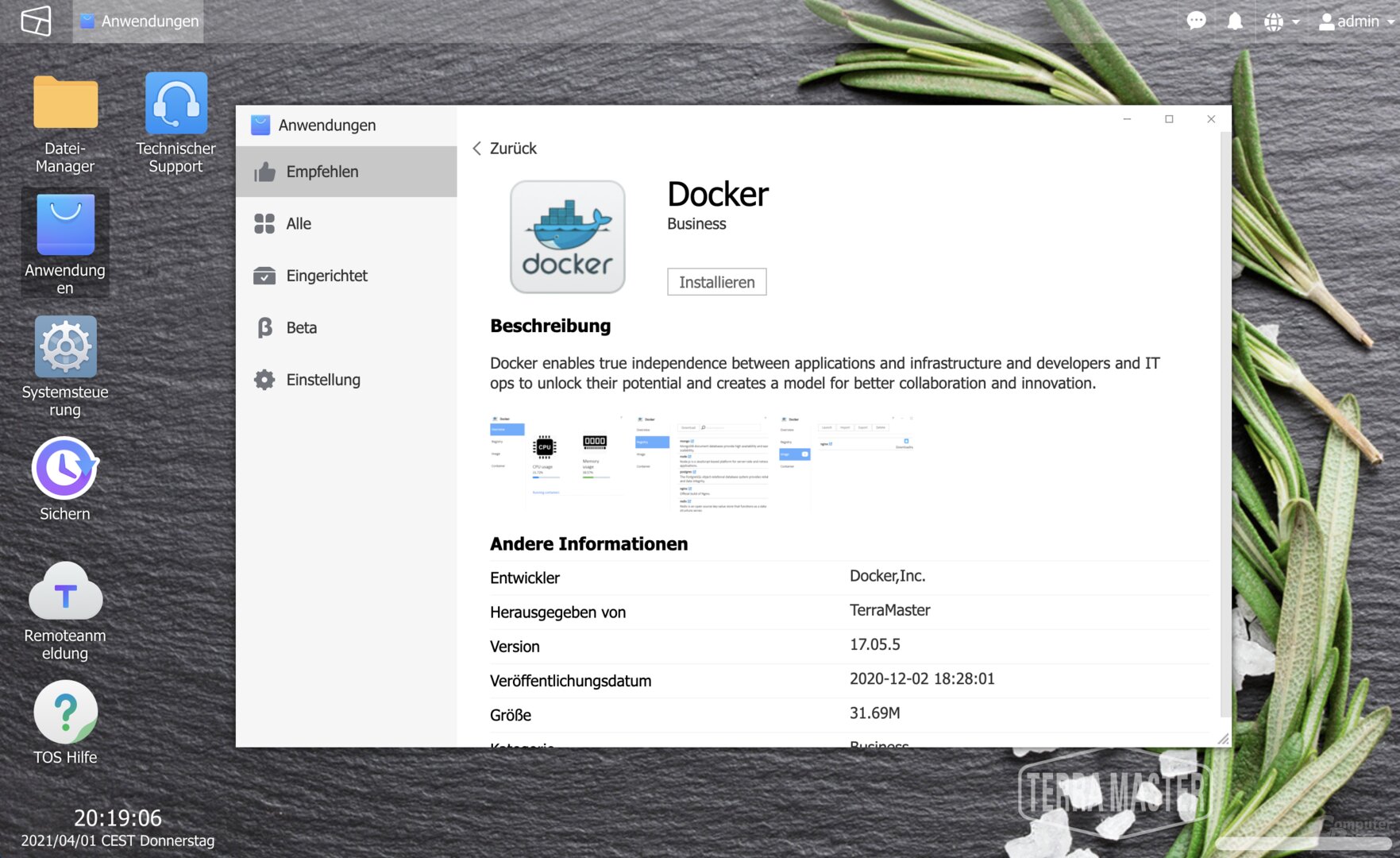Open the Sichern backup icon
1400x858 pixels.
(65, 479)
